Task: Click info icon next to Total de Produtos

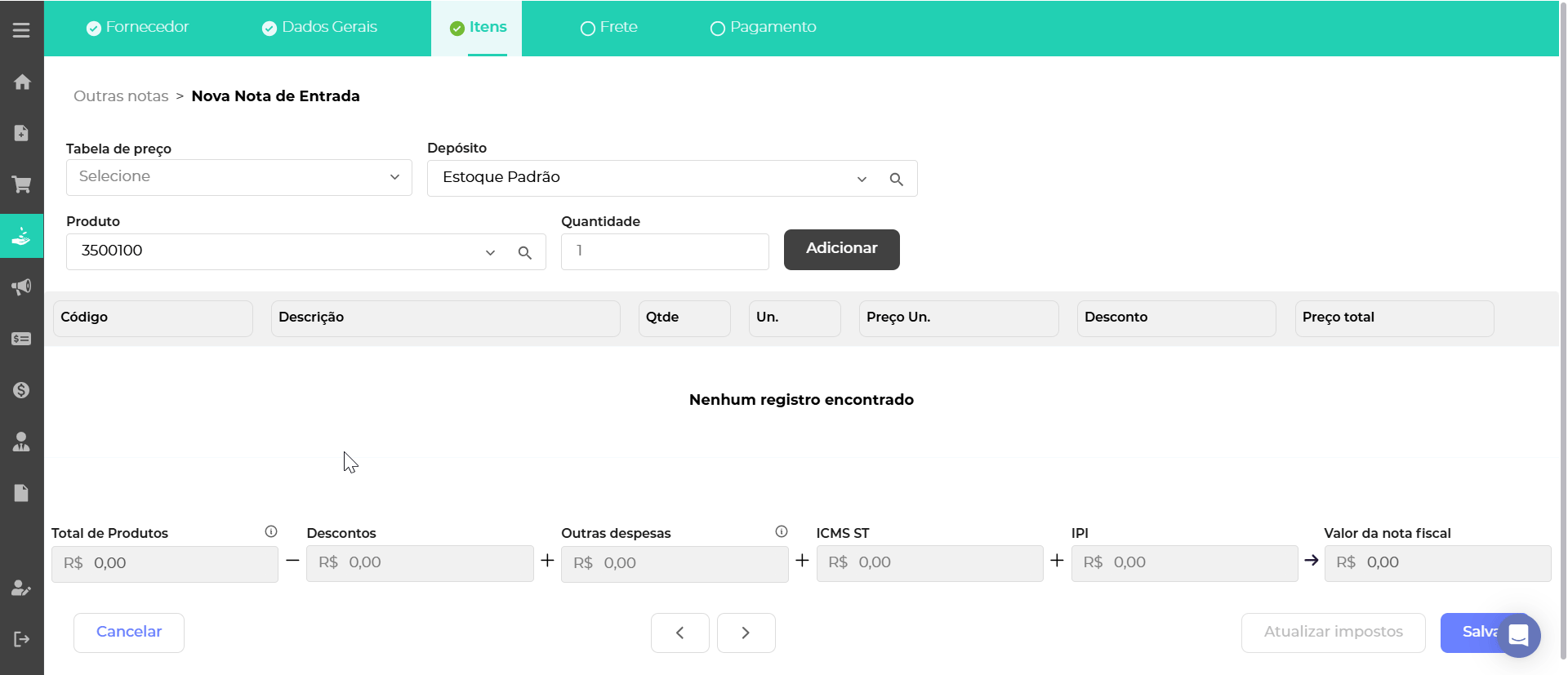Action: 271,532
